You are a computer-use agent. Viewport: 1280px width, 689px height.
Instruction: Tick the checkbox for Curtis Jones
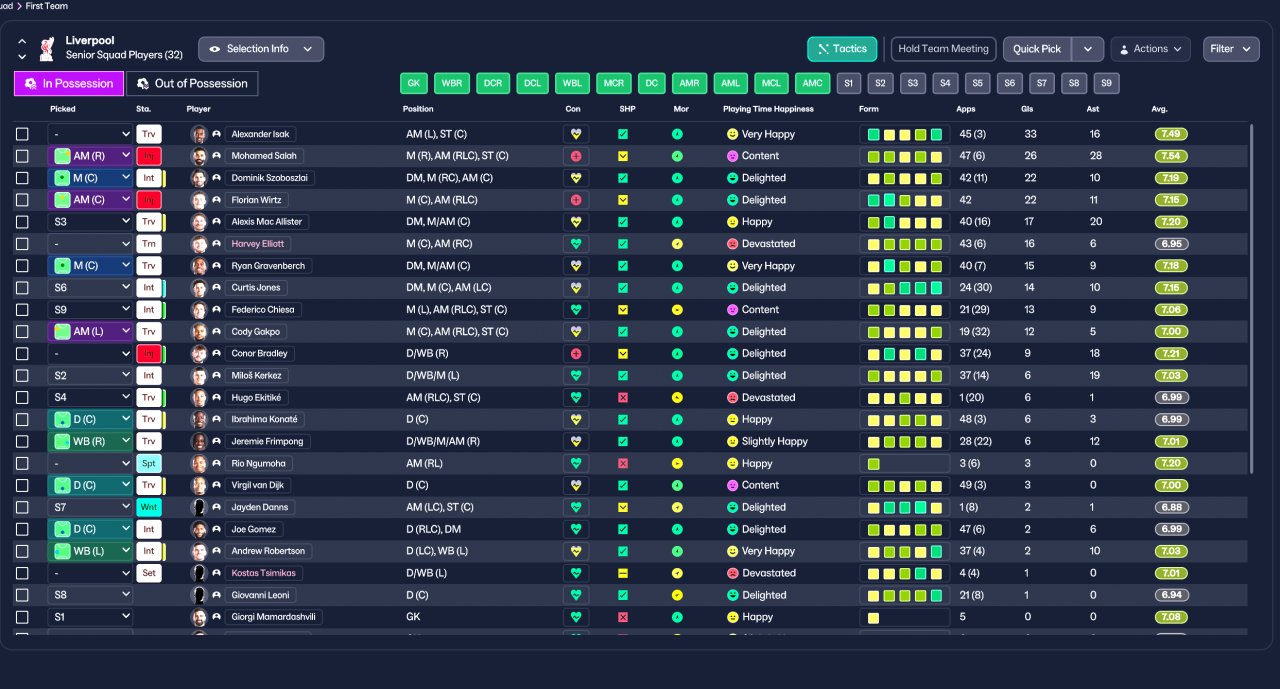click(x=22, y=288)
